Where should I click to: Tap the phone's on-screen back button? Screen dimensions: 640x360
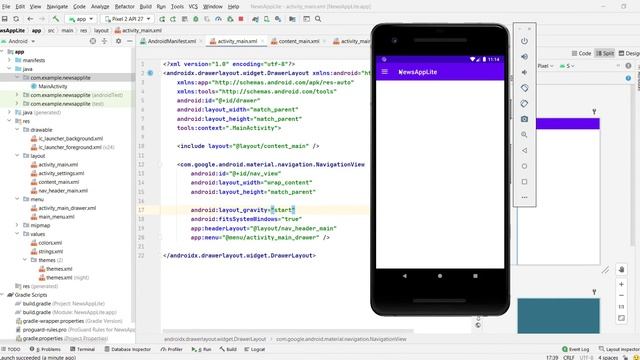404,276
